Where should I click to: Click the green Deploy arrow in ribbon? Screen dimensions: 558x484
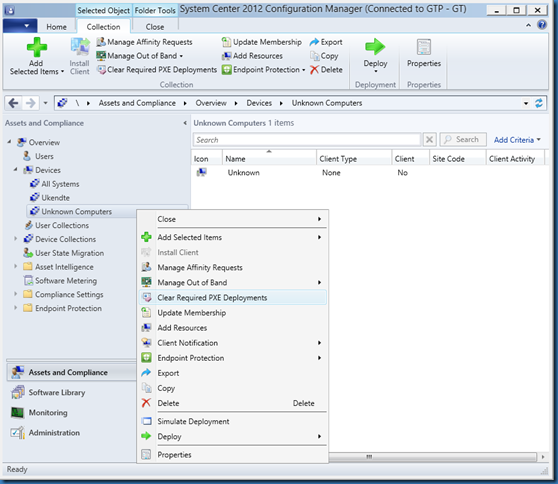click(x=375, y=47)
